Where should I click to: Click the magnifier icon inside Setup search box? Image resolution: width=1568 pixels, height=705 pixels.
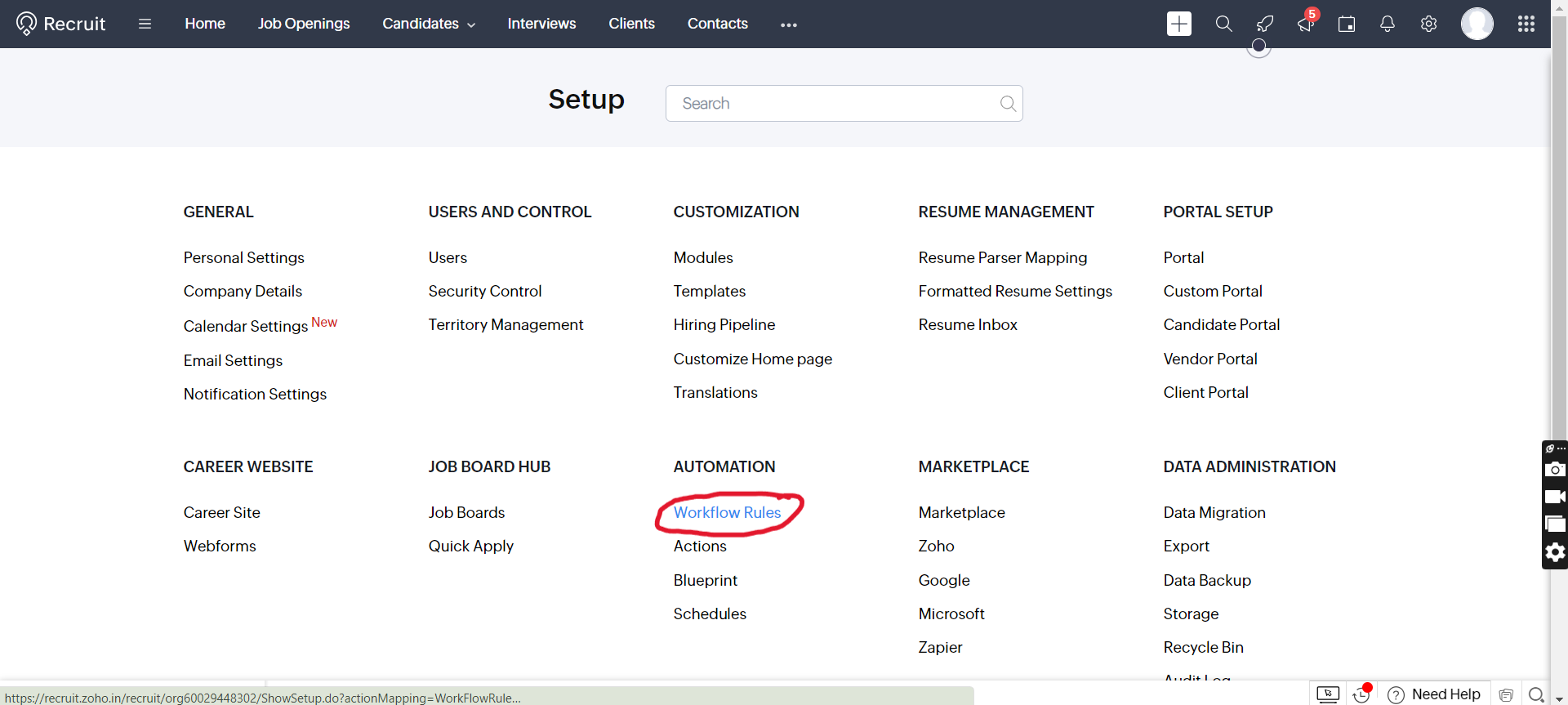coord(1008,104)
